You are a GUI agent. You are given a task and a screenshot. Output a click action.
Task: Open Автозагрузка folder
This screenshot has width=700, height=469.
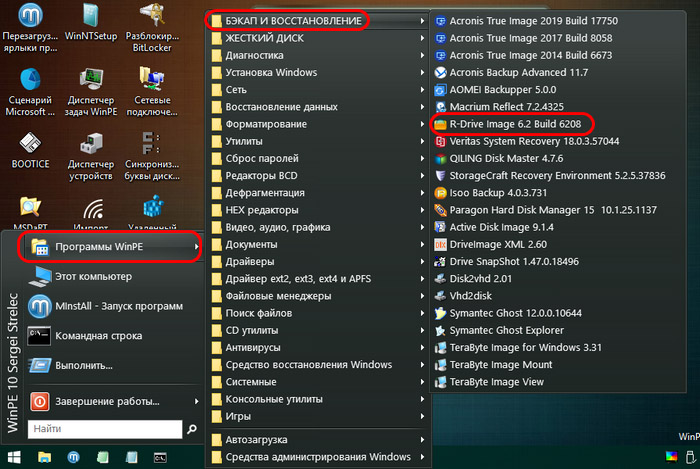point(318,440)
